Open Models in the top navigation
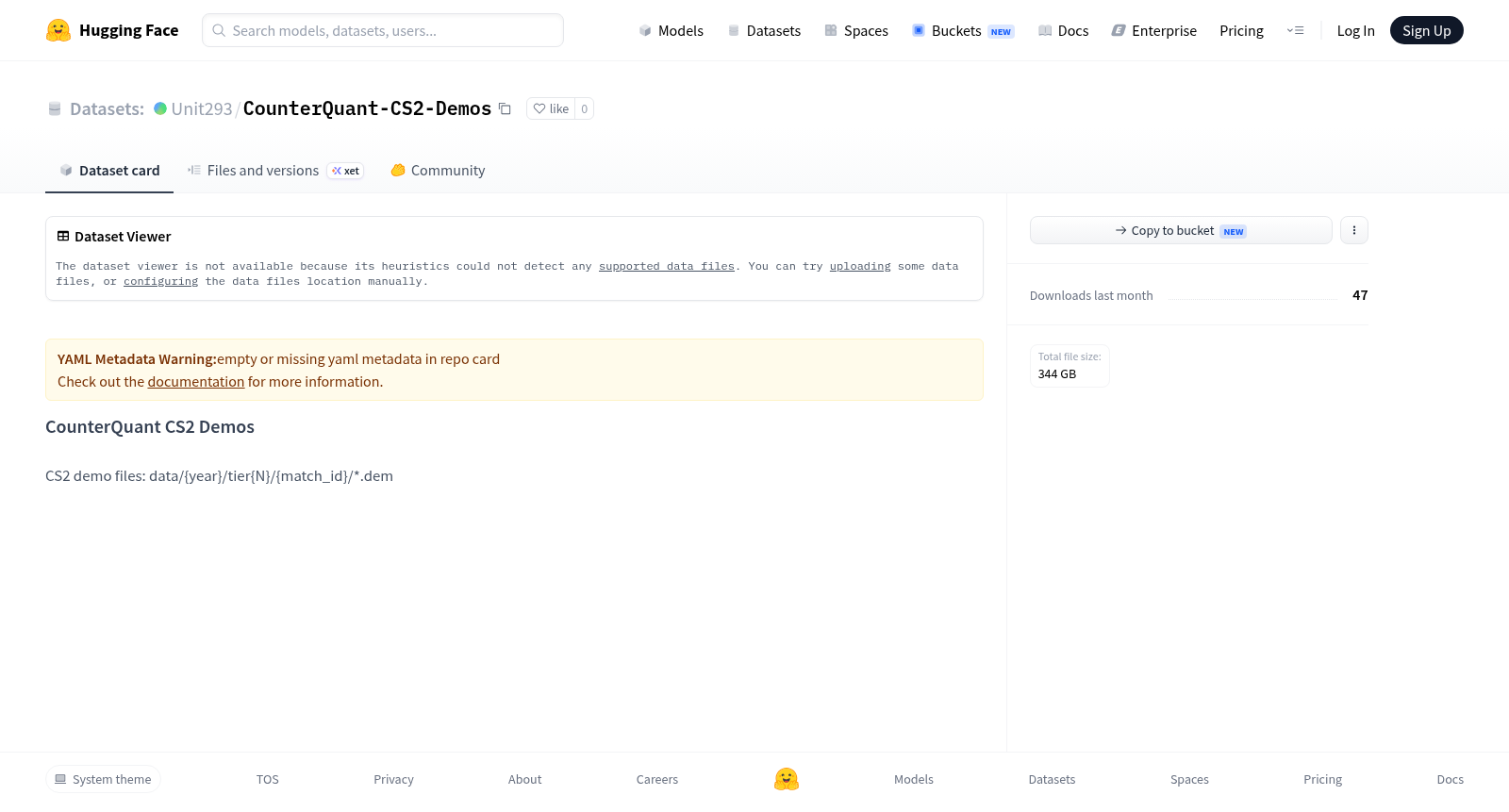The height and width of the screenshot is (812, 1509). pyautogui.click(x=671, y=30)
